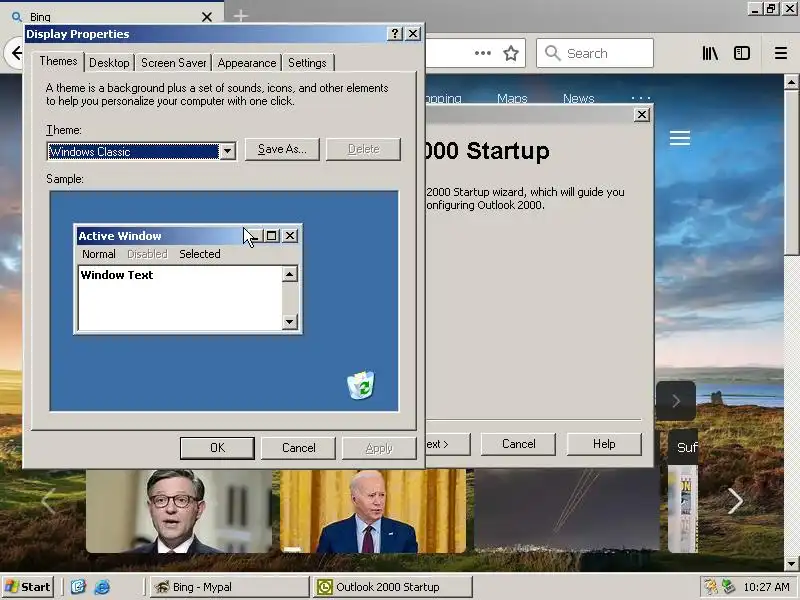Click the taskbar clock showing 10:27 AM

[766, 587]
